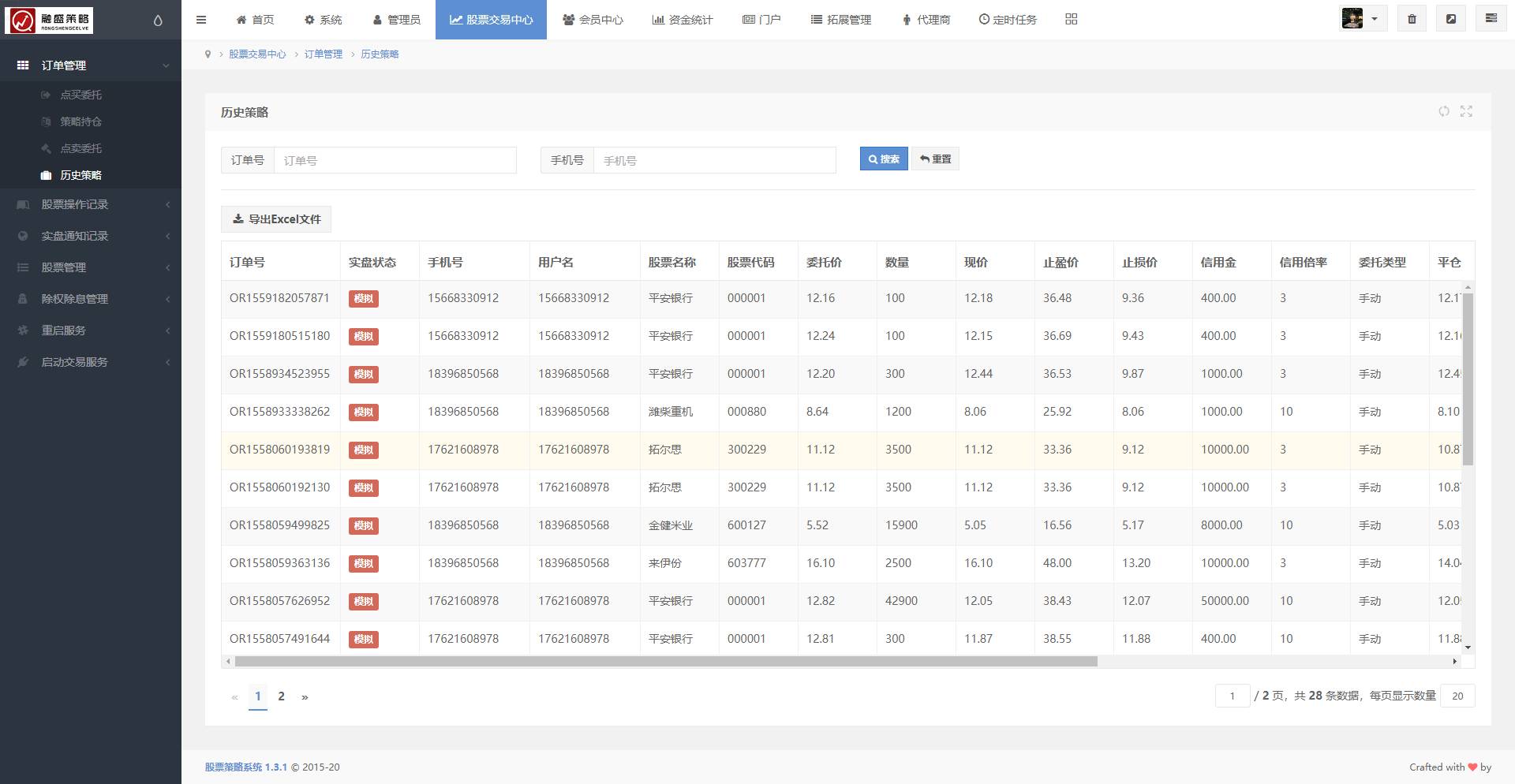Select page 1 in pagination
This screenshot has height=784, width=1515.
[258, 696]
